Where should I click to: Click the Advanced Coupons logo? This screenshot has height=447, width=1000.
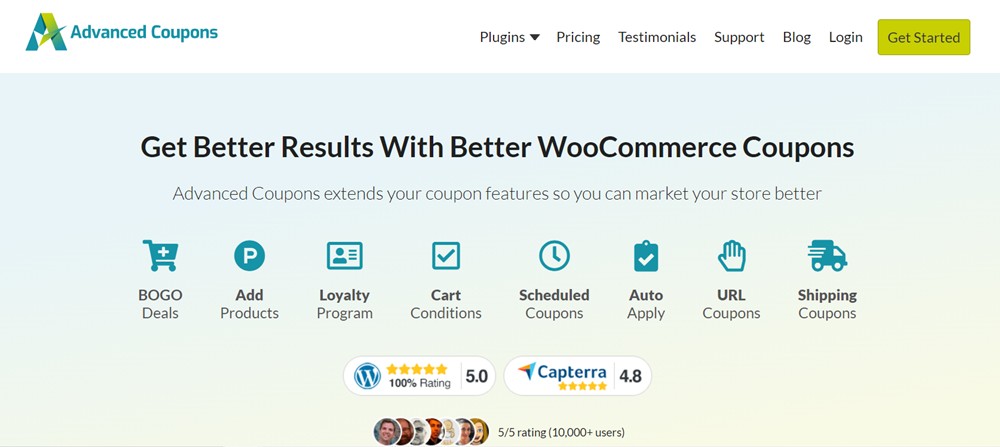tap(122, 33)
